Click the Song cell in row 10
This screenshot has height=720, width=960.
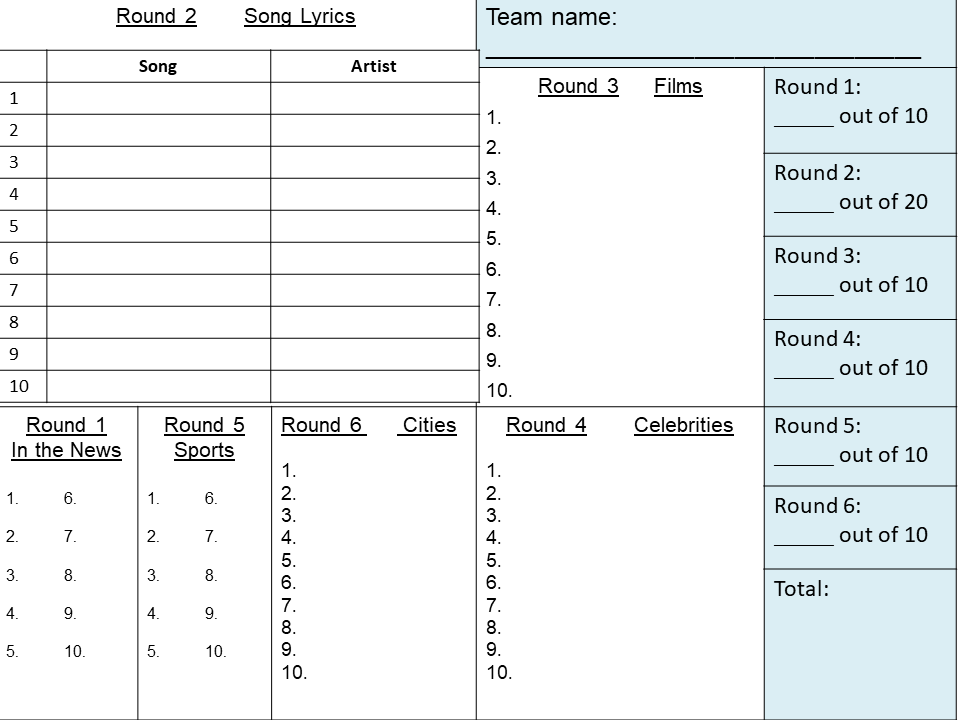tap(159, 386)
